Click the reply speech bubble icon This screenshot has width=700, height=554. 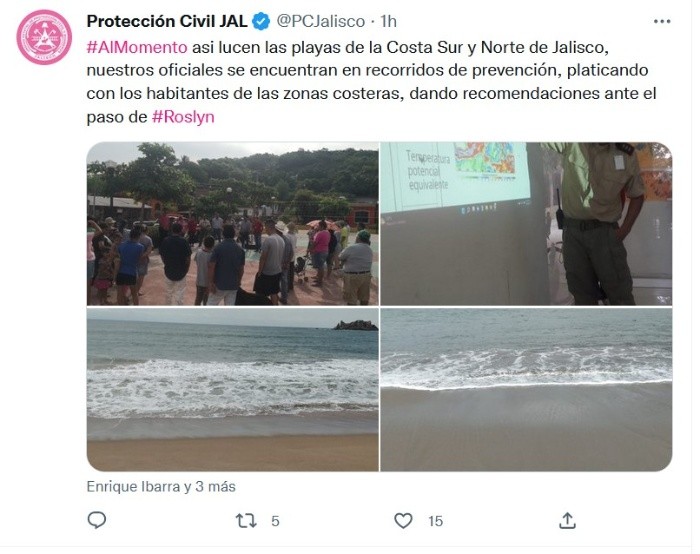click(96, 520)
